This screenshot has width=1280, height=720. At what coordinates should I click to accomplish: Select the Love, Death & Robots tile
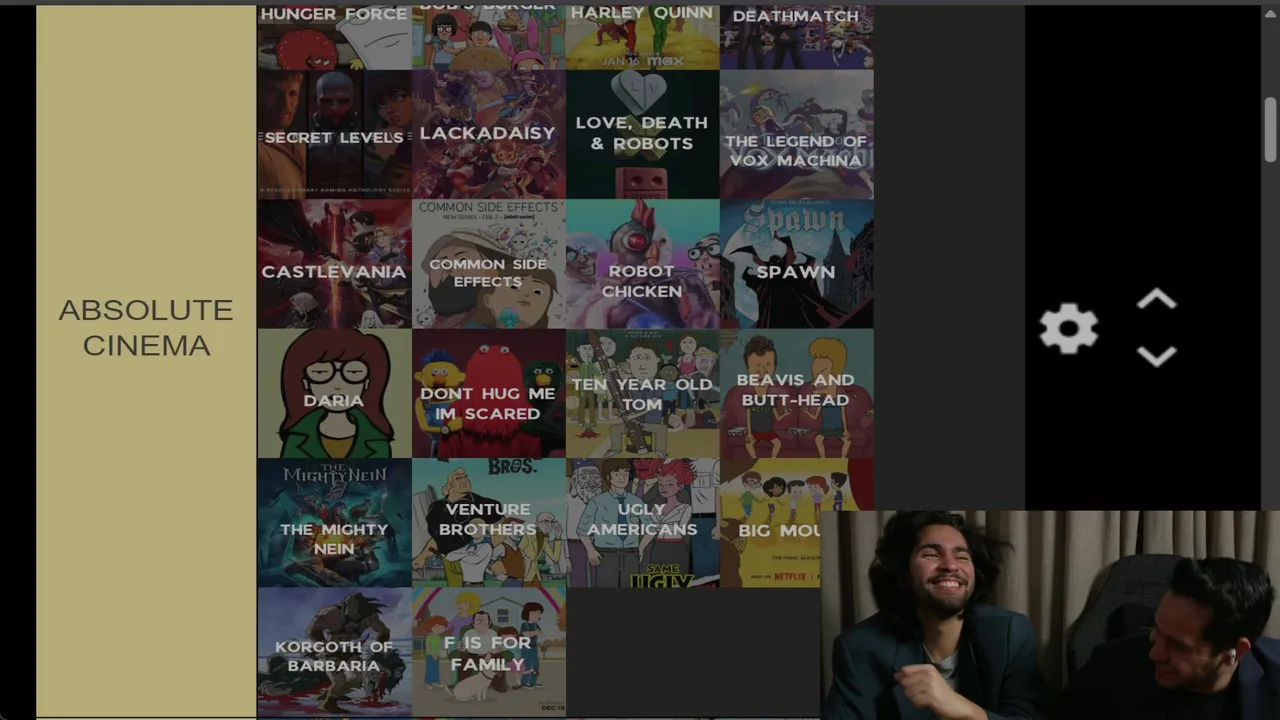pyautogui.click(x=642, y=135)
